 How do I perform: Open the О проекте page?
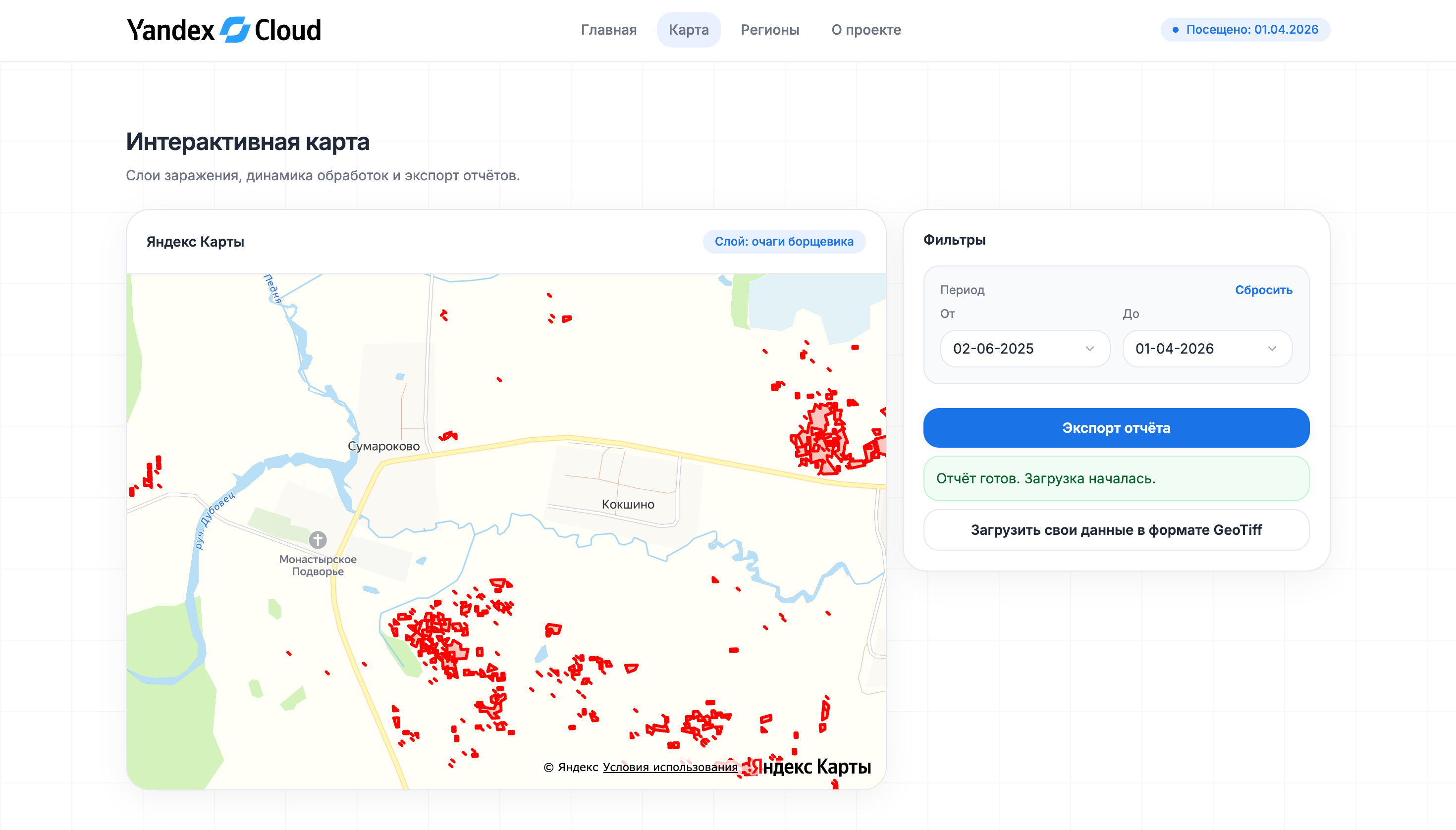[865, 30]
